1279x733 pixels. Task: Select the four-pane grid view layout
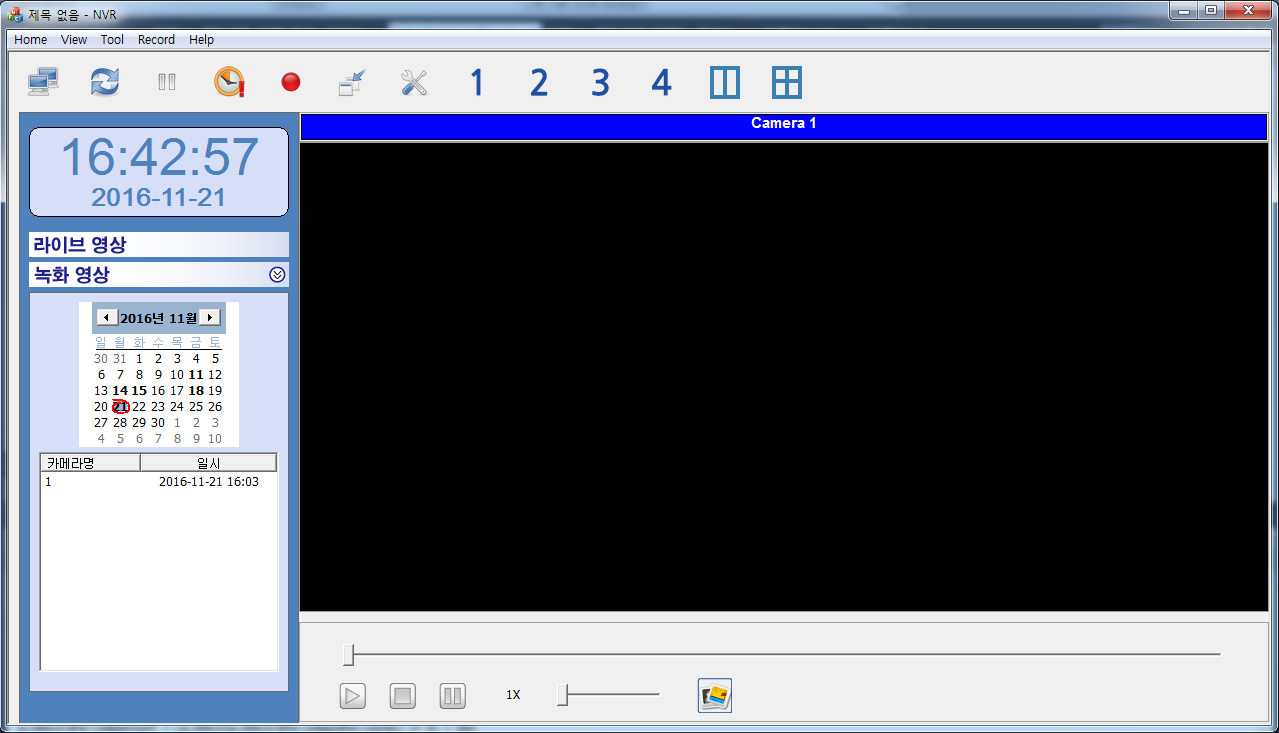(787, 82)
